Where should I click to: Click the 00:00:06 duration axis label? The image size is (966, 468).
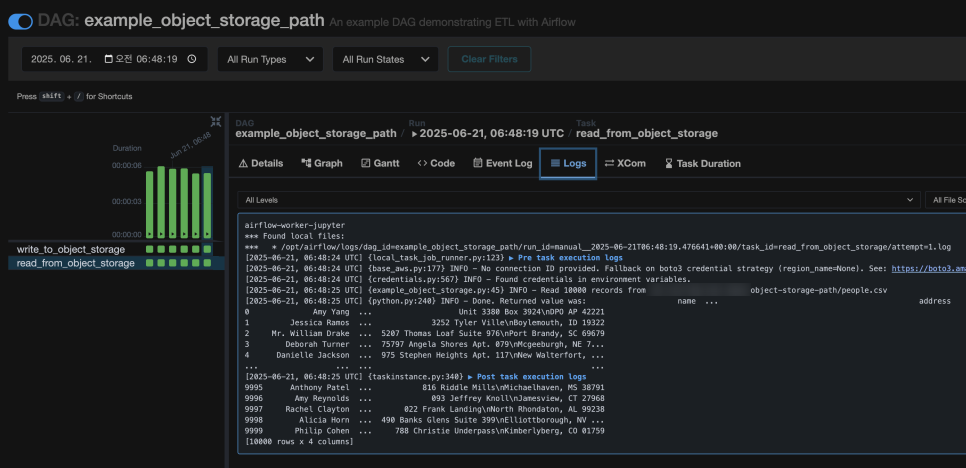127,166
